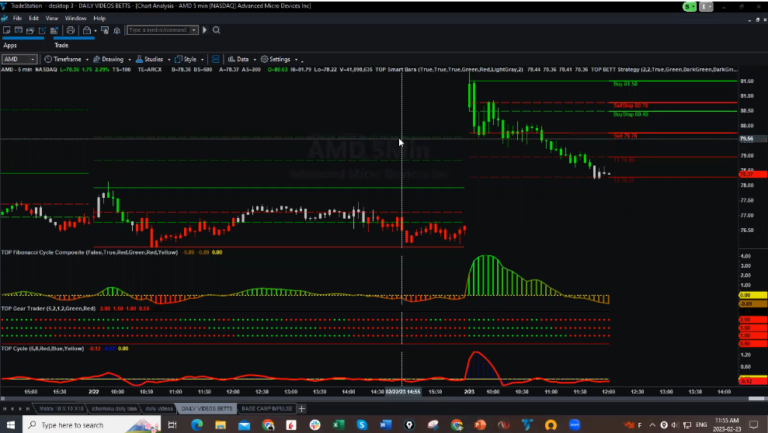
Task: Expand the AMD symbol selector box
Action: tap(18, 59)
